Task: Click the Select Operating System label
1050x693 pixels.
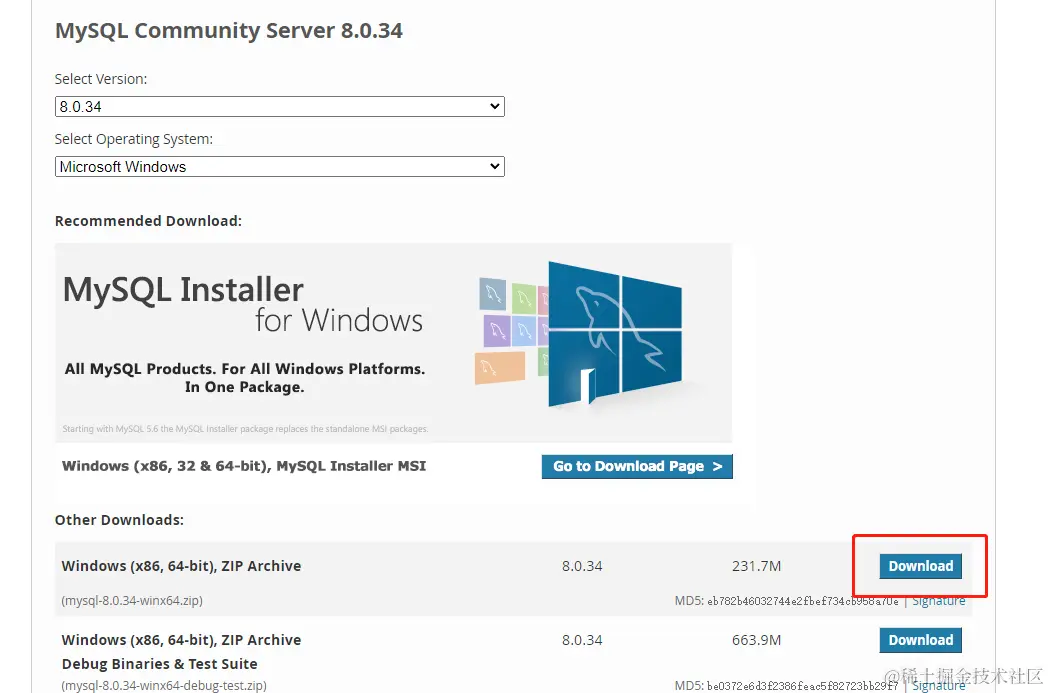Action: 134,139
